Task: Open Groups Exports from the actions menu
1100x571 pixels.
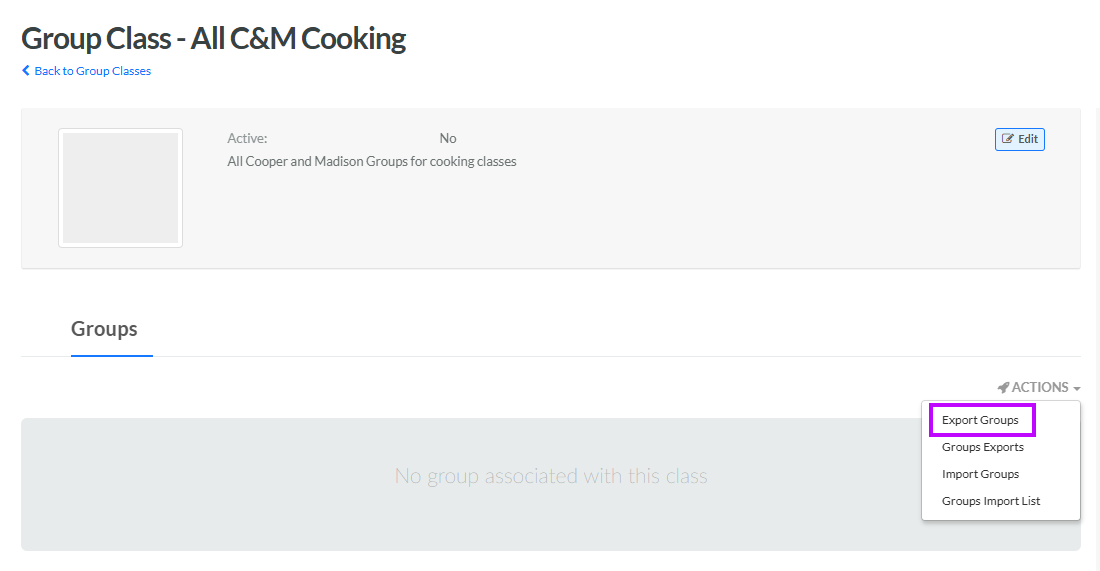Action: point(982,447)
